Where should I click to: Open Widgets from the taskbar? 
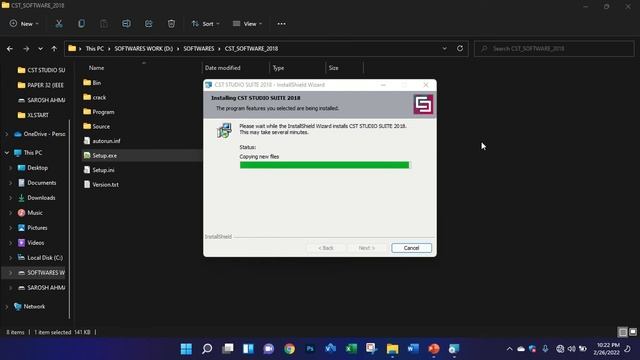click(248, 349)
